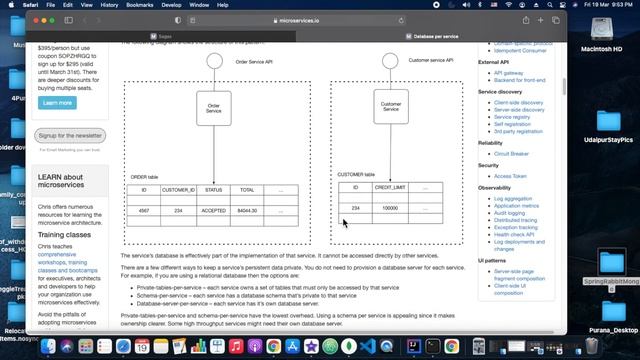Open Launchpad in the Dock

[x=86, y=347]
